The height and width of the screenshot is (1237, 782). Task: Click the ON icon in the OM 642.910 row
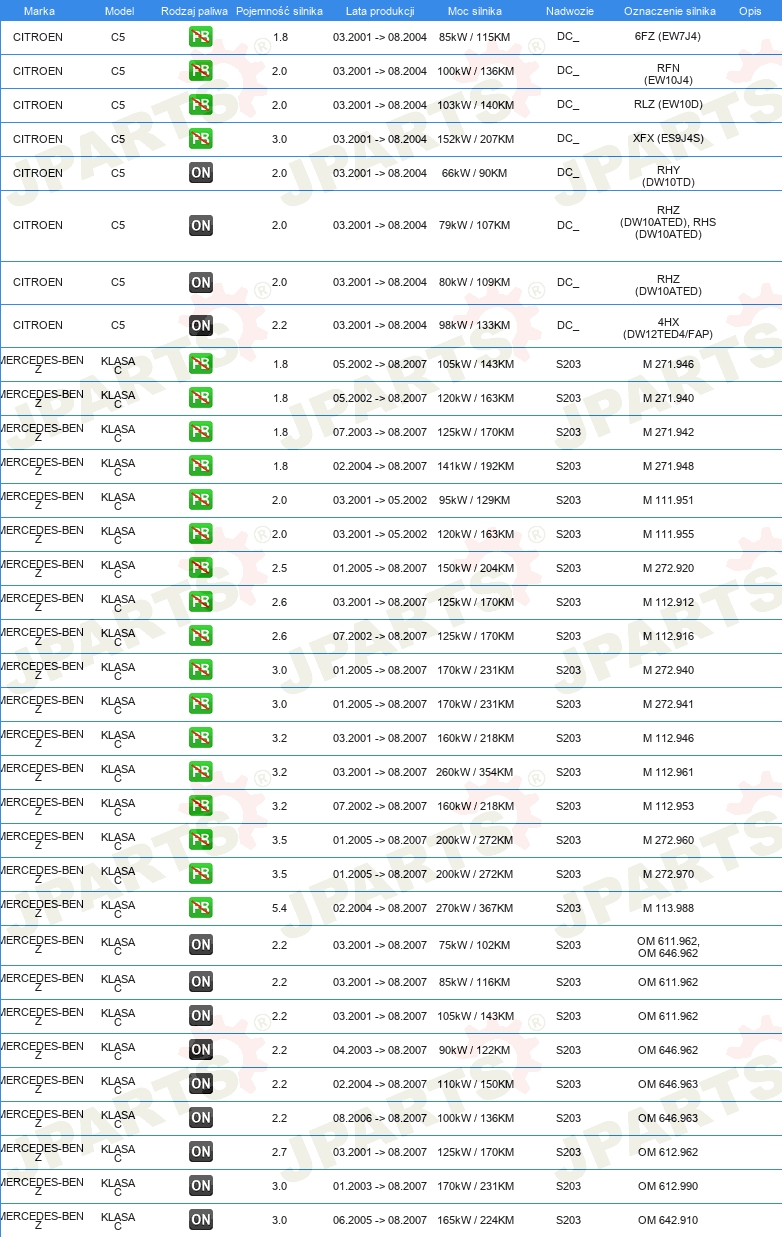click(201, 1220)
